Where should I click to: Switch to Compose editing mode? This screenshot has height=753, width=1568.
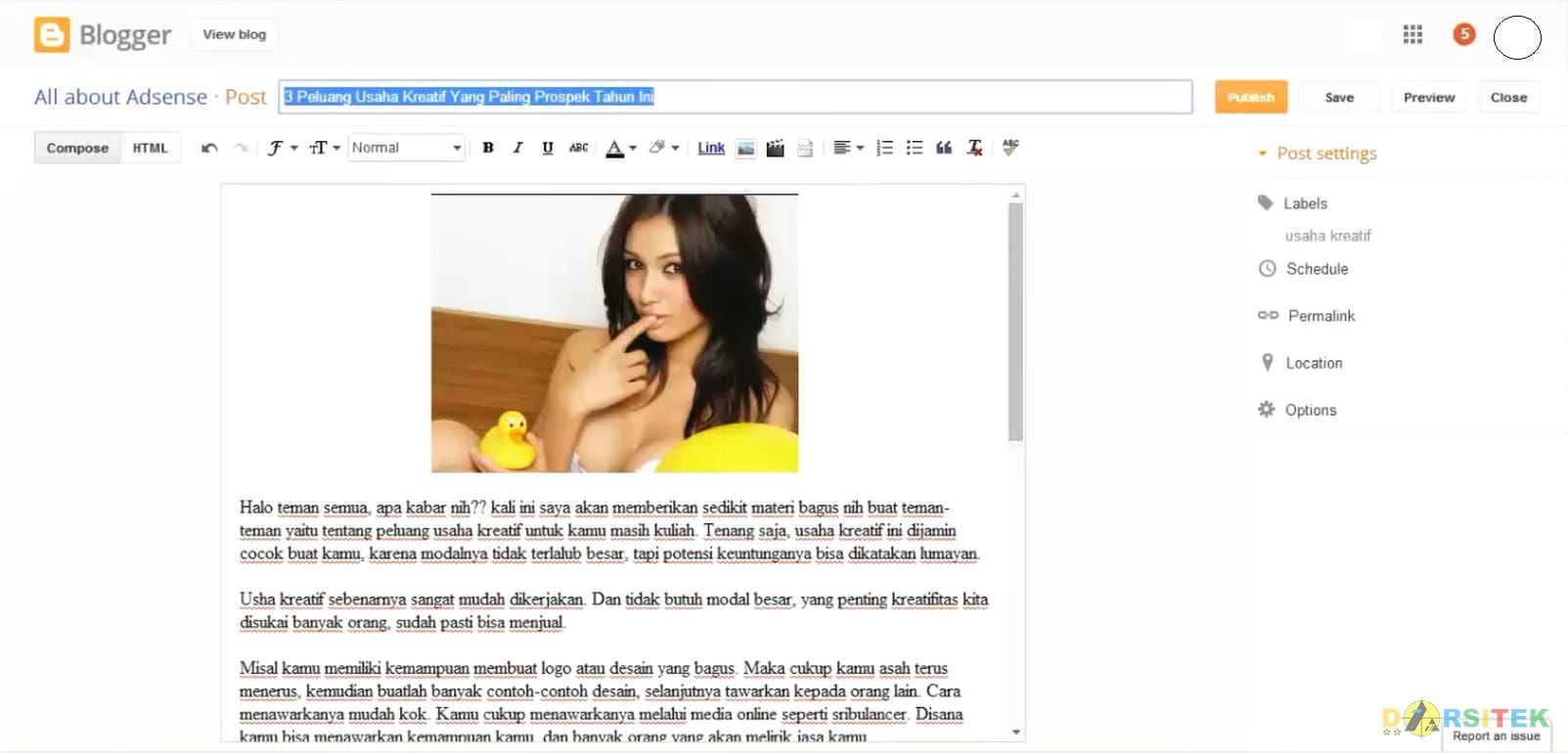pos(77,148)
